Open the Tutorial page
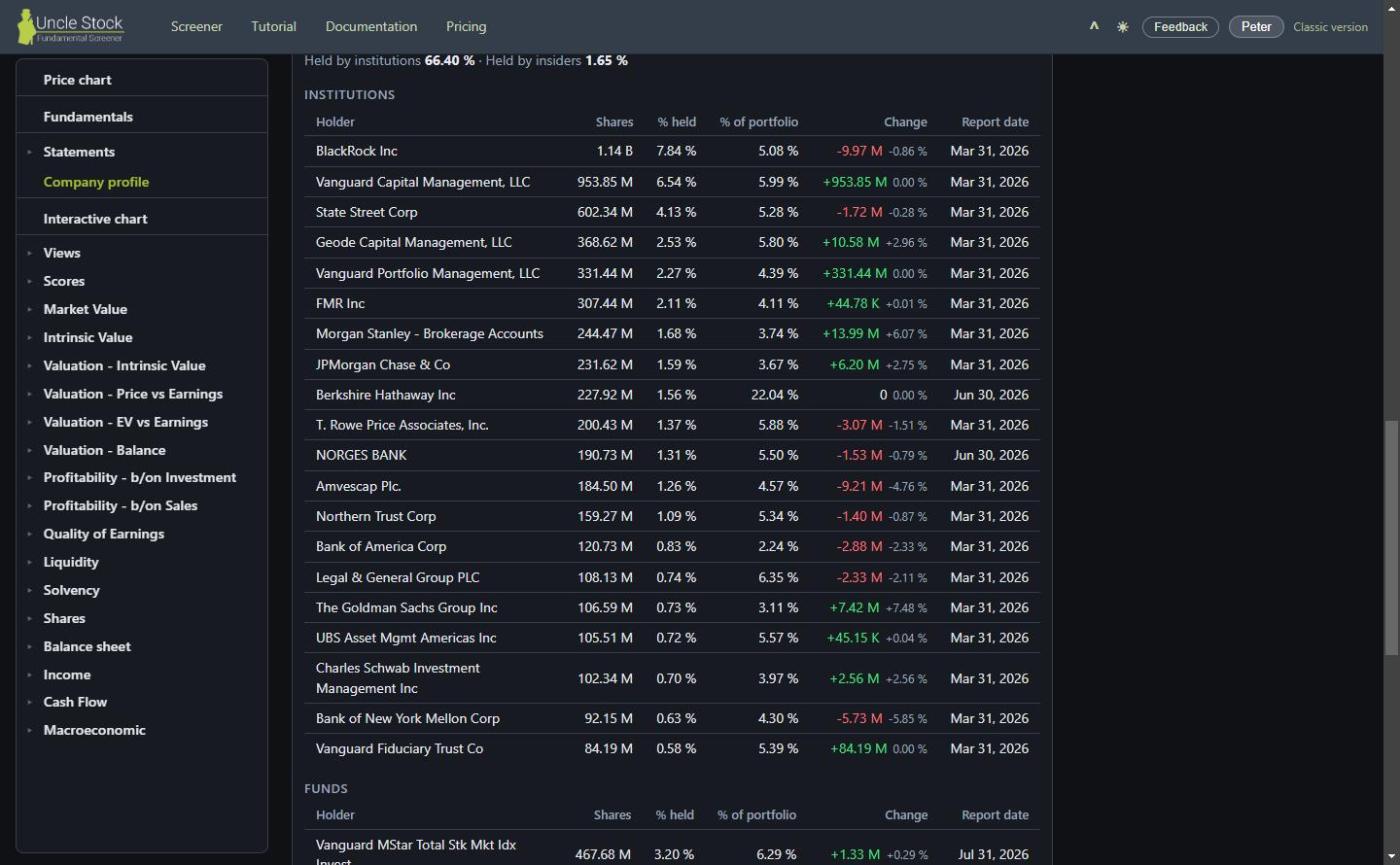 coord(273,27)
